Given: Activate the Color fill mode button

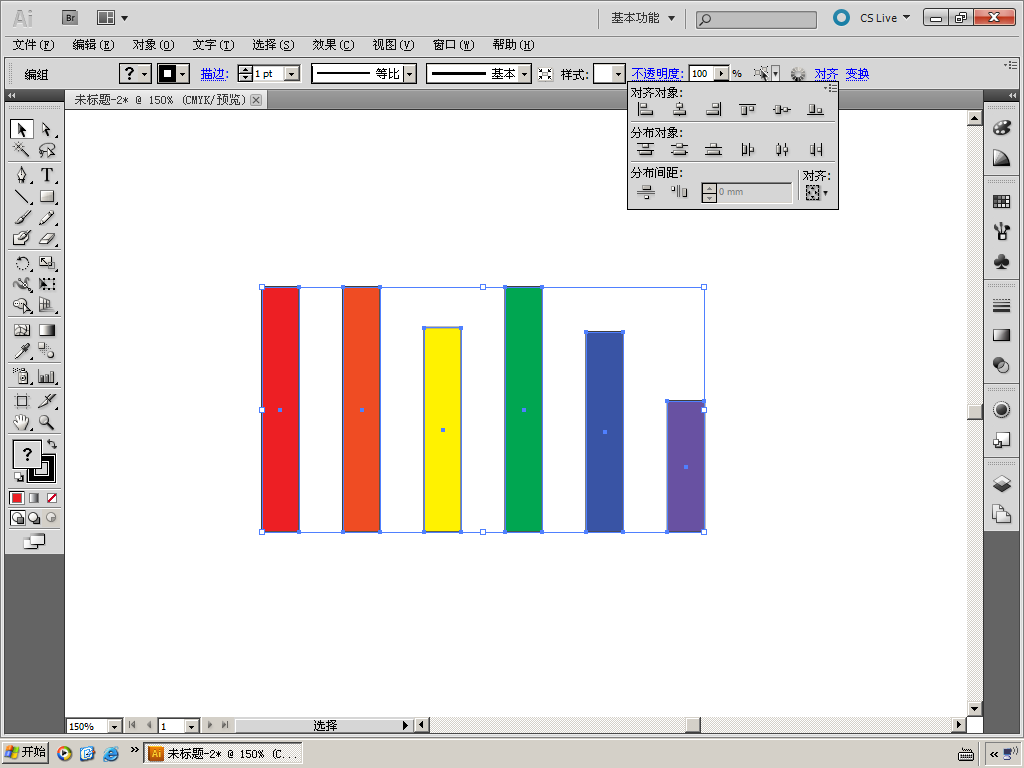Looking at the screenshot, I should pyautogui.click(x=17, y=498).
